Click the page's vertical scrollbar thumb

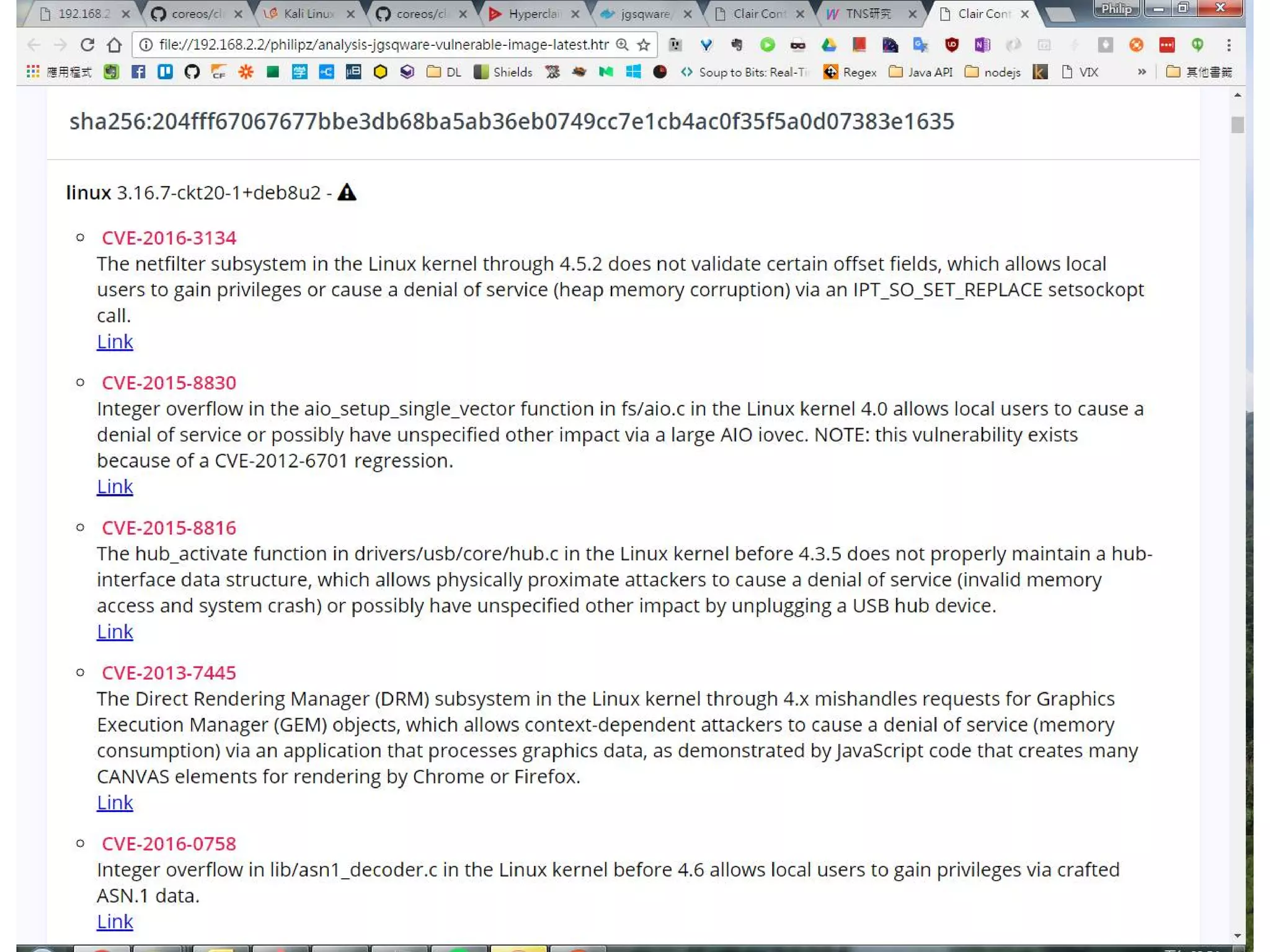[x=1237, y=125]
